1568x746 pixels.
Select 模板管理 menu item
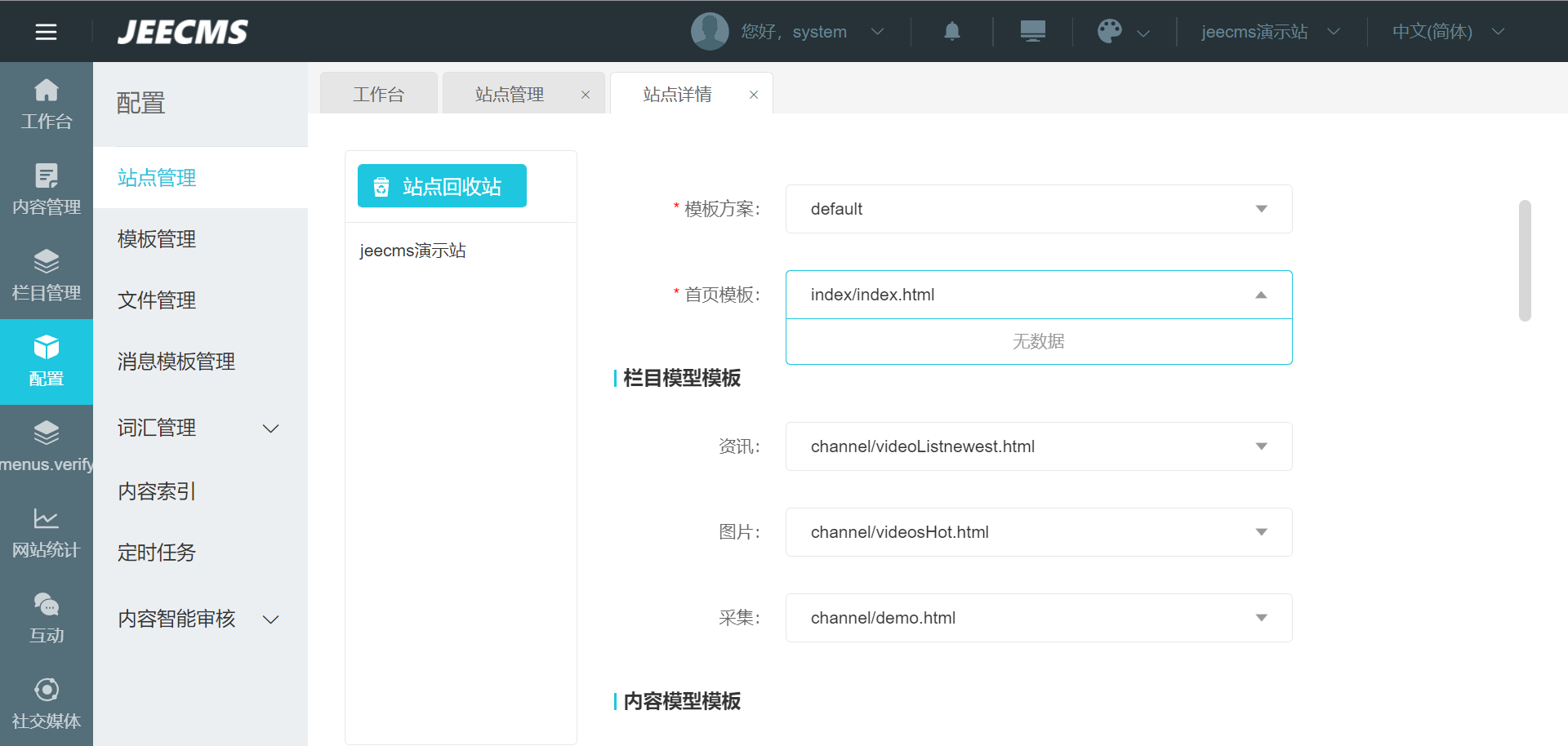coord(157,239)
